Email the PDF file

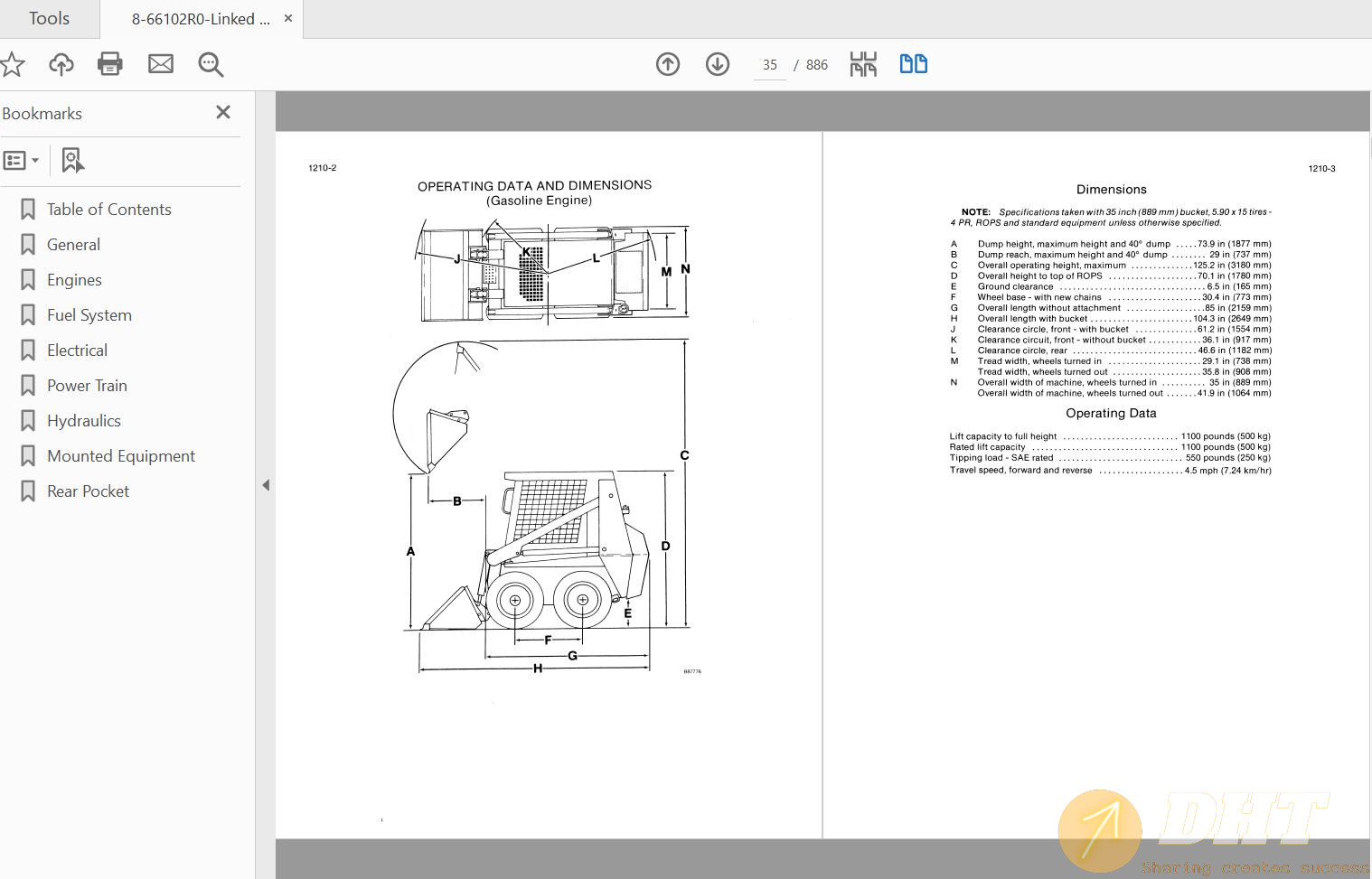(x=160, y=64)
